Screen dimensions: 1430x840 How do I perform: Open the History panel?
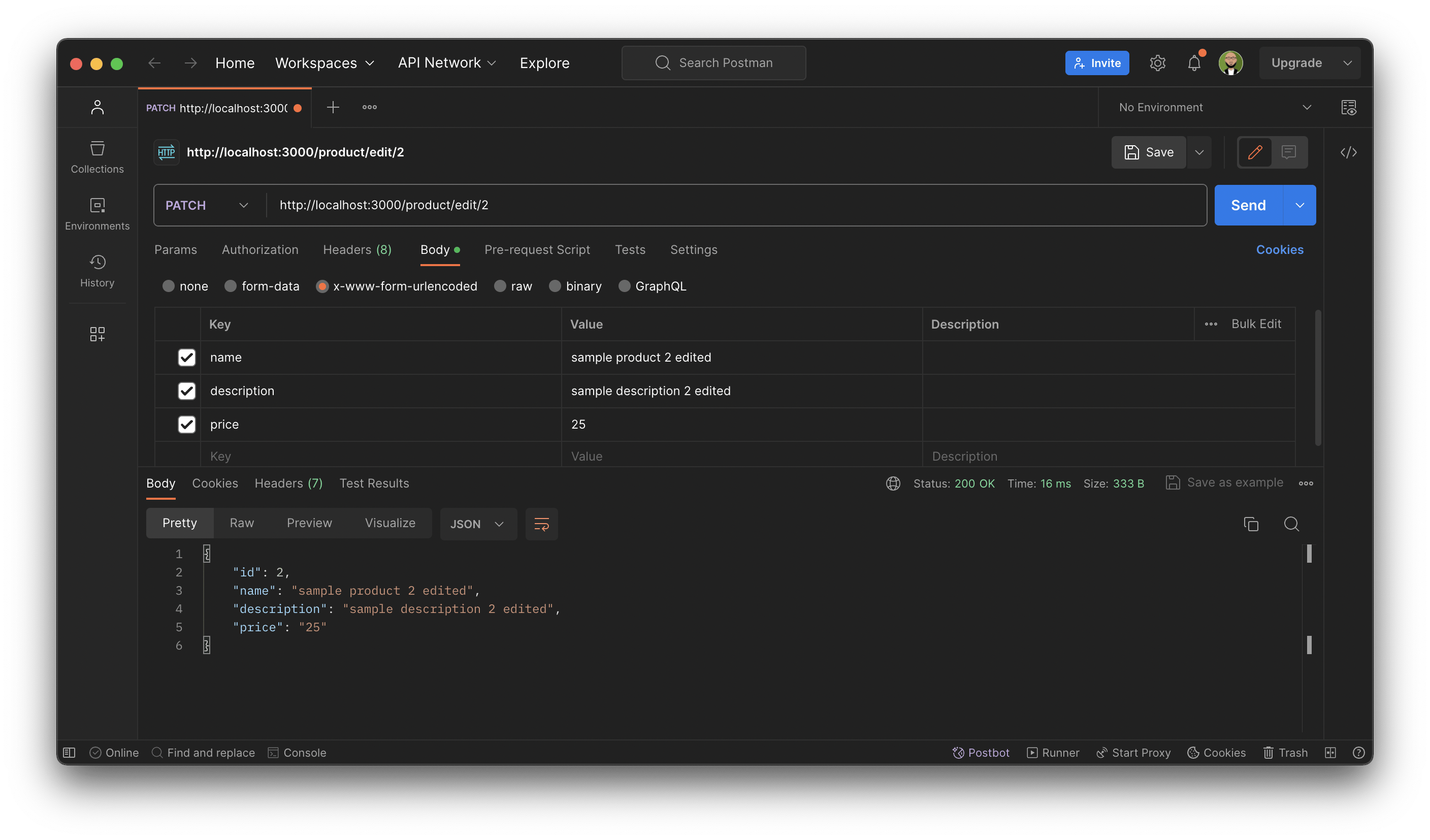tap(97, 271)
